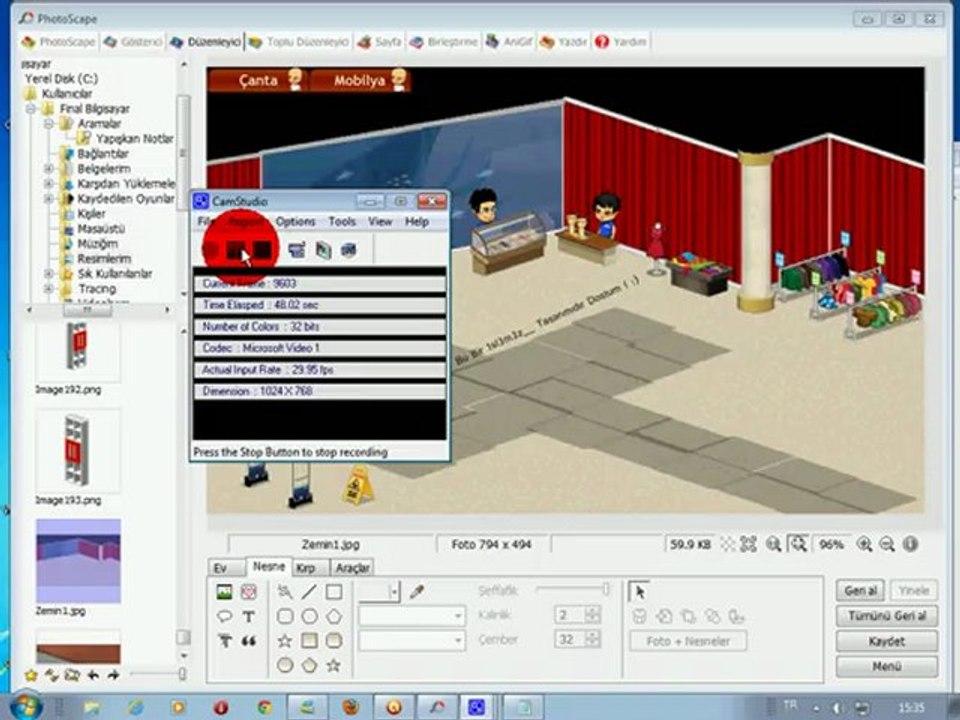This screenshot has height=720, width=960.
Task: Click the Geri al button
Action: 860,591
